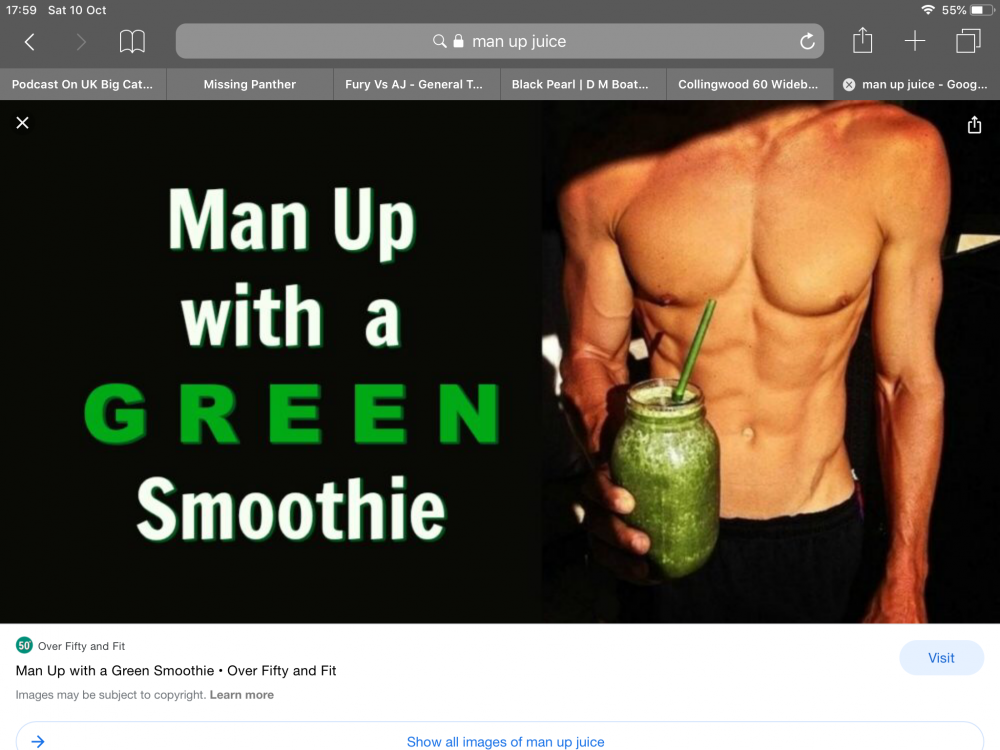The height and width of the screenshot is (750, 1000).
Task: Share the image using the overlay share icon
Action: point(974,124)
